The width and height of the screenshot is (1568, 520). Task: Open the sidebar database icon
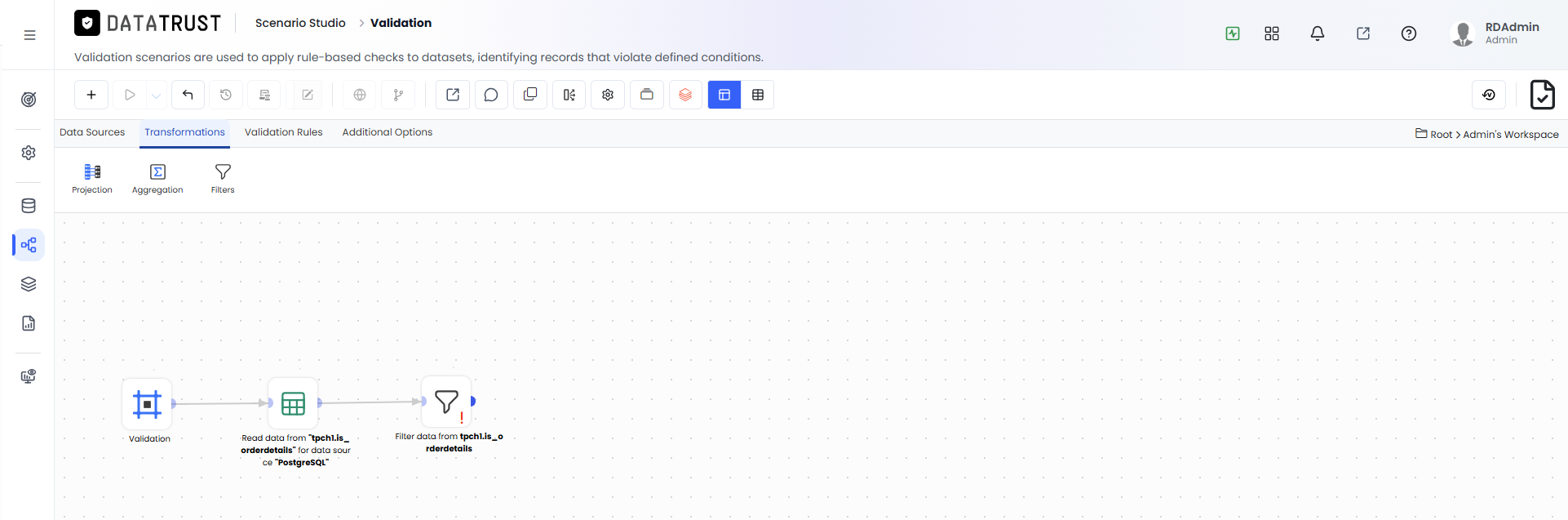click(x=29, y=206)
